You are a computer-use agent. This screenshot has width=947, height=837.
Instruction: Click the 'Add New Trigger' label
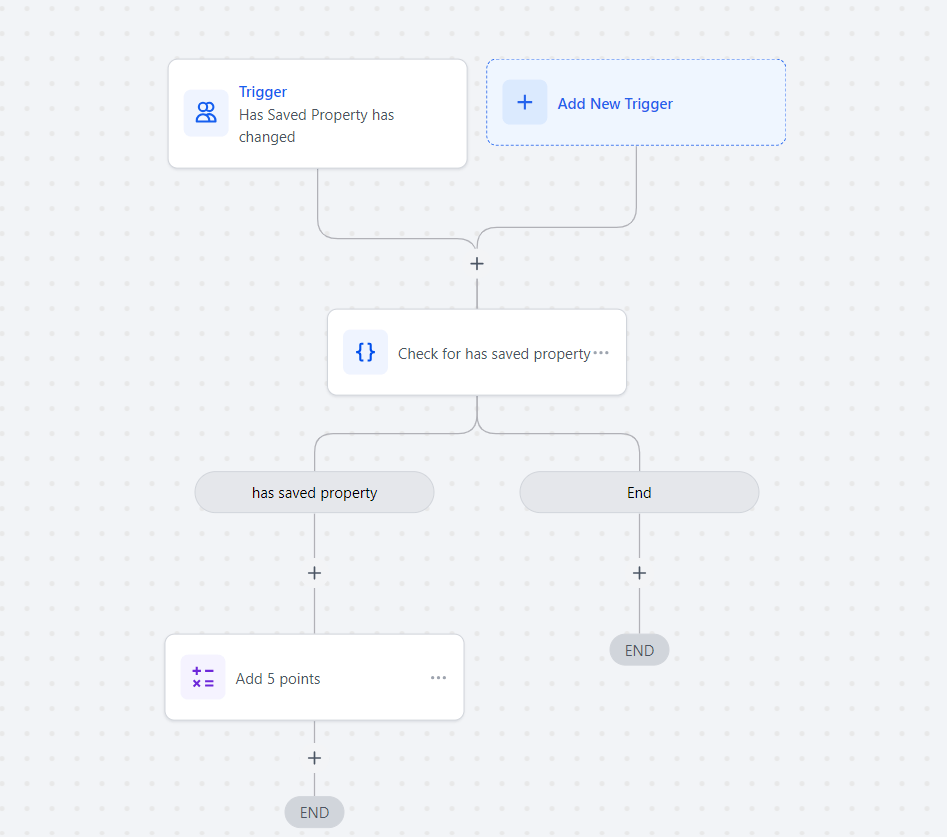615,104
